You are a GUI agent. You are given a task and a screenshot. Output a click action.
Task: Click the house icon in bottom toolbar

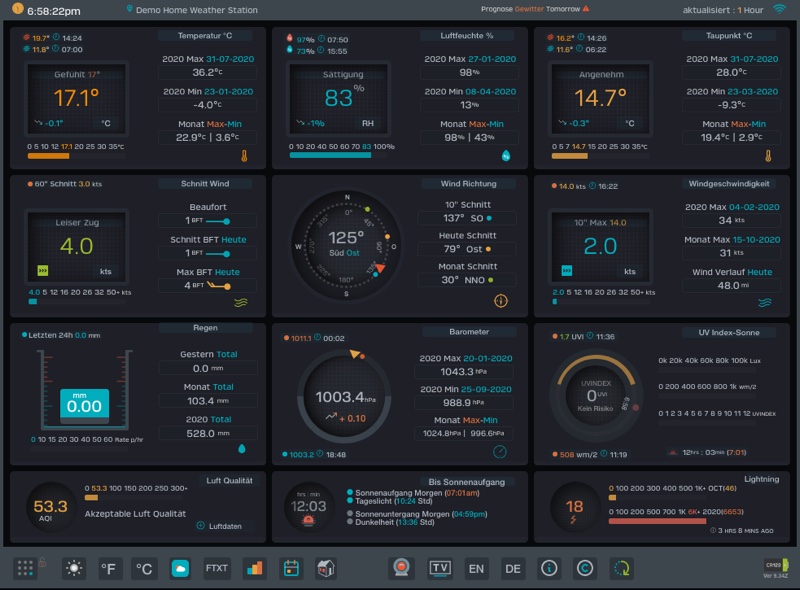point(326,568)
